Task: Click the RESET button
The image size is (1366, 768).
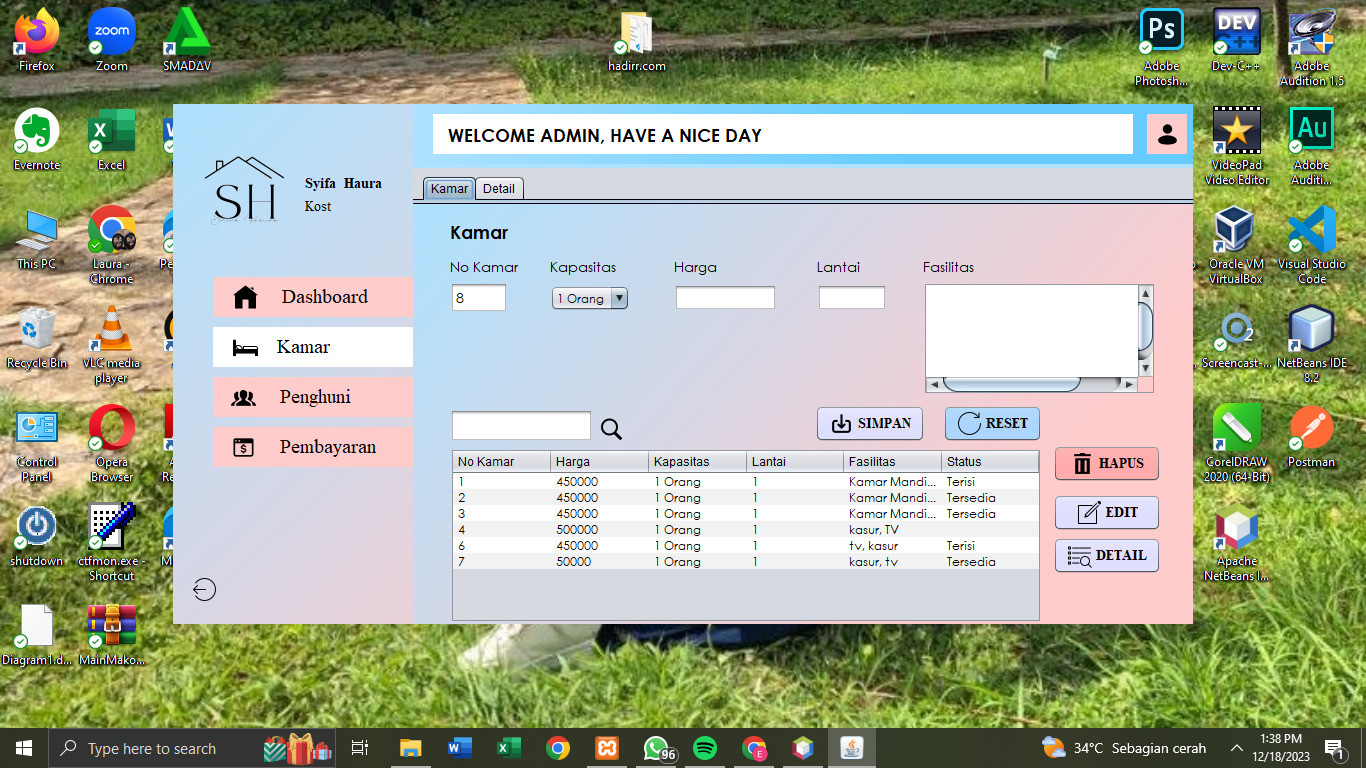Action: (x=992, y=423)
